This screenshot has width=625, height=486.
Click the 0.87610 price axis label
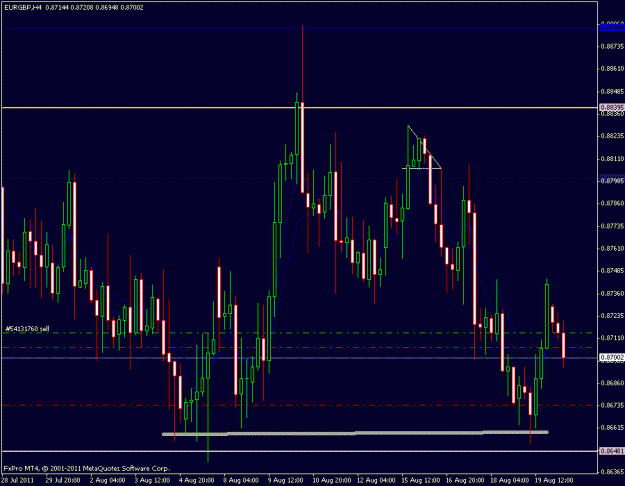[613, 248]
